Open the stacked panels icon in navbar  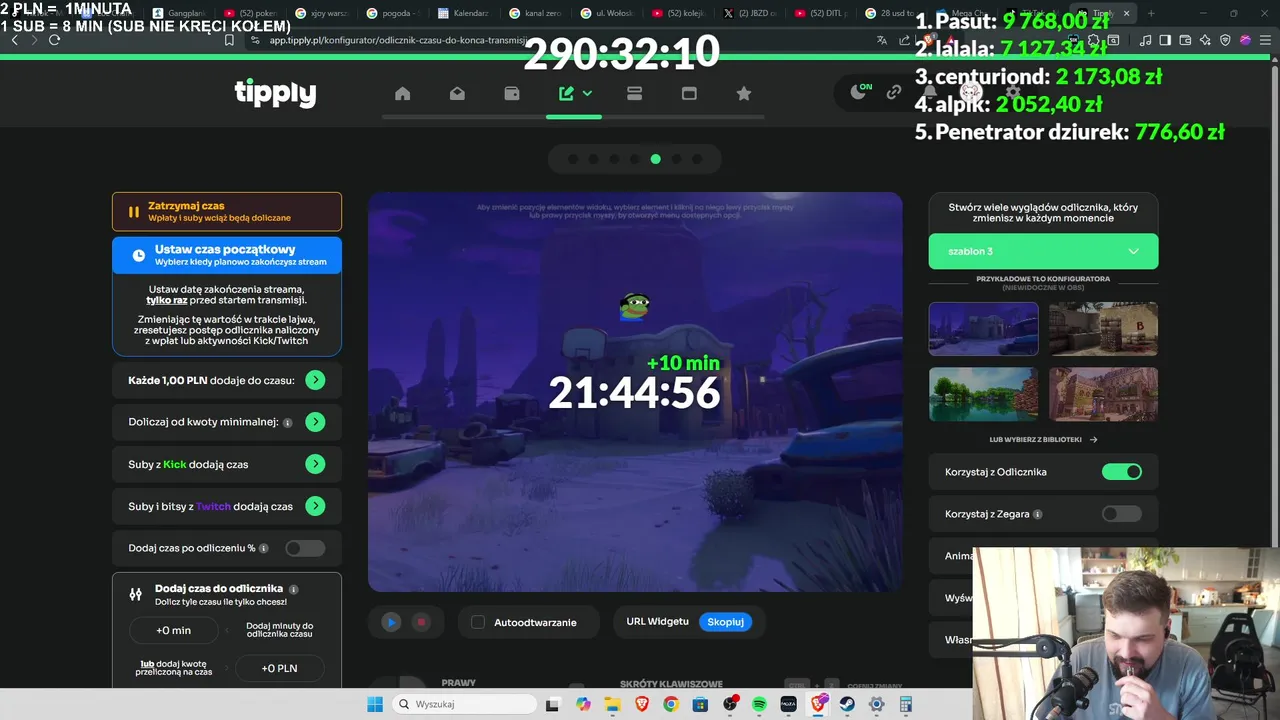[x=634, y=93]
